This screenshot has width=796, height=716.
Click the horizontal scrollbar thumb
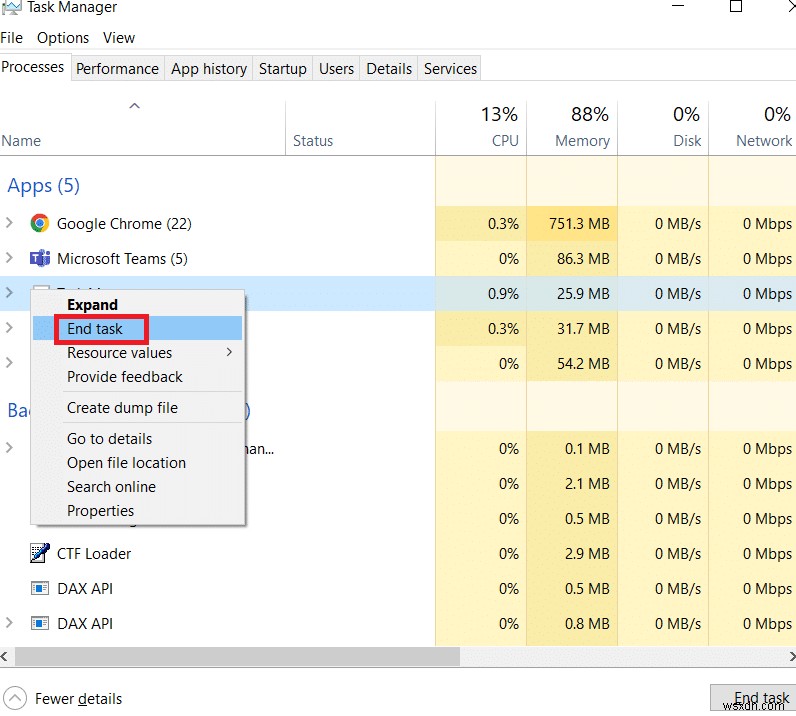coord(237,657)
